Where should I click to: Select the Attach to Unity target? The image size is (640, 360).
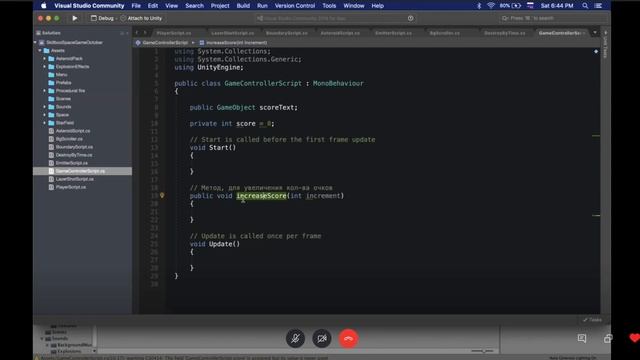141,18
